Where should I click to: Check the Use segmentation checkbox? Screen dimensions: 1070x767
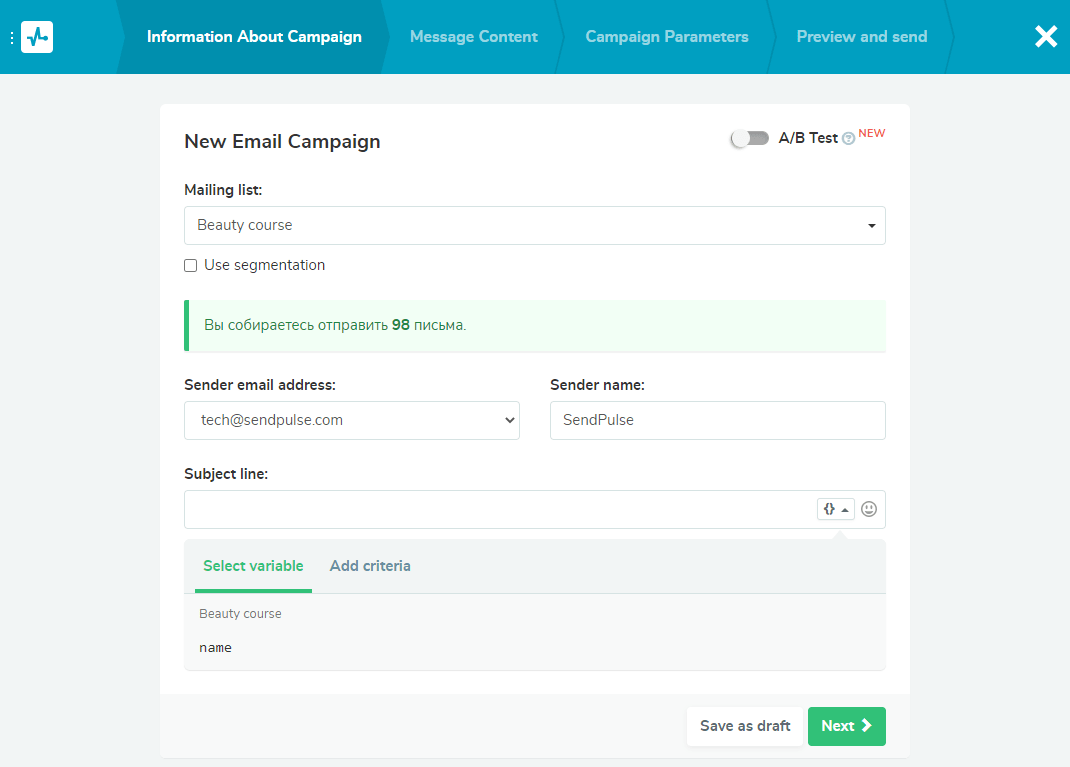coord(191,266)
